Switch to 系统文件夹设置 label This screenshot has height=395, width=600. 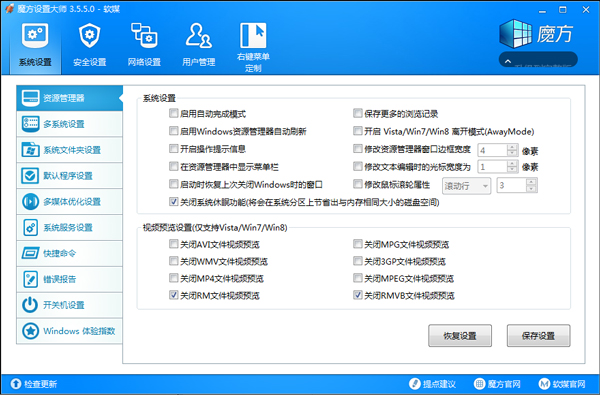72,150
